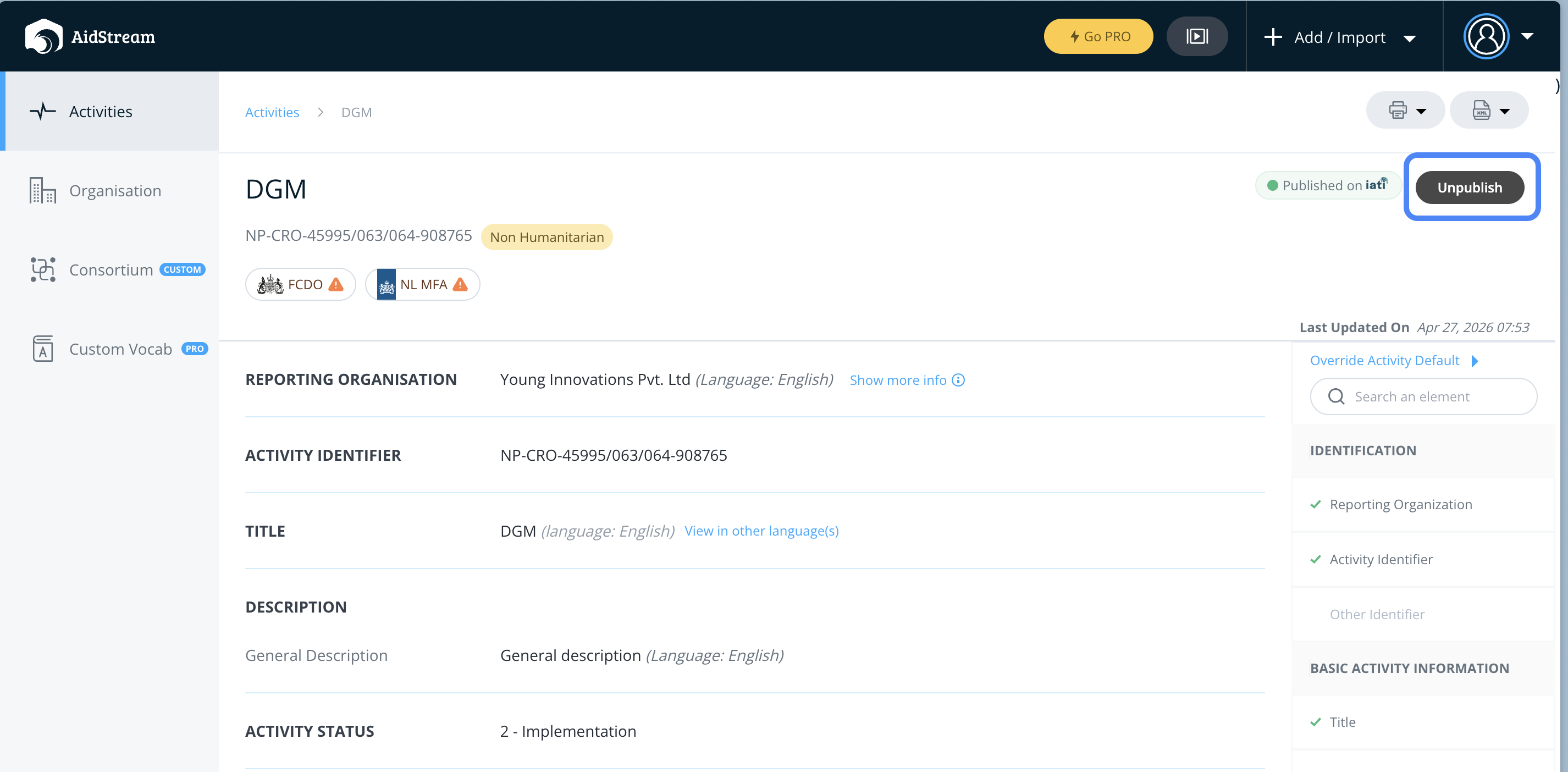Click the General Description label
The height and width of the screenshot is (772, 1568).
[x=316, y=655]
